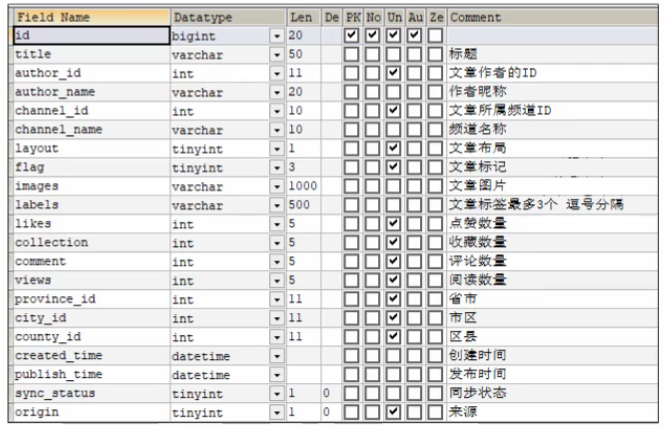Toggle Unsigned checkbox for likes row

pyautogui.click(x=393, y=223)
